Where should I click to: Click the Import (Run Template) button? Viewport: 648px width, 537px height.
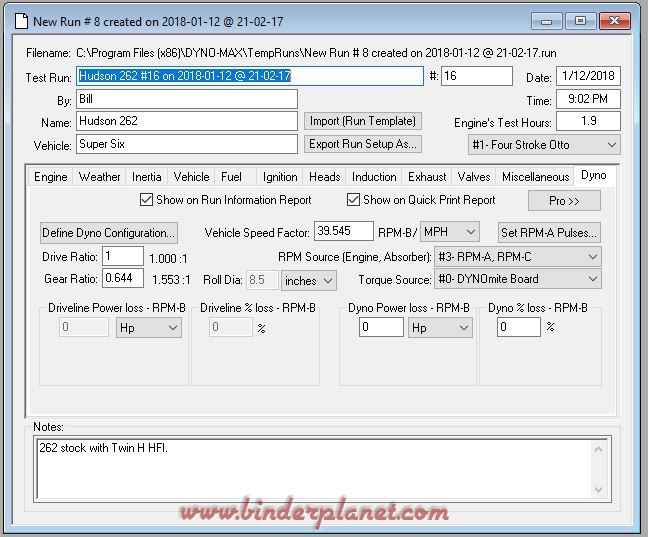click(x=363, y=121)
